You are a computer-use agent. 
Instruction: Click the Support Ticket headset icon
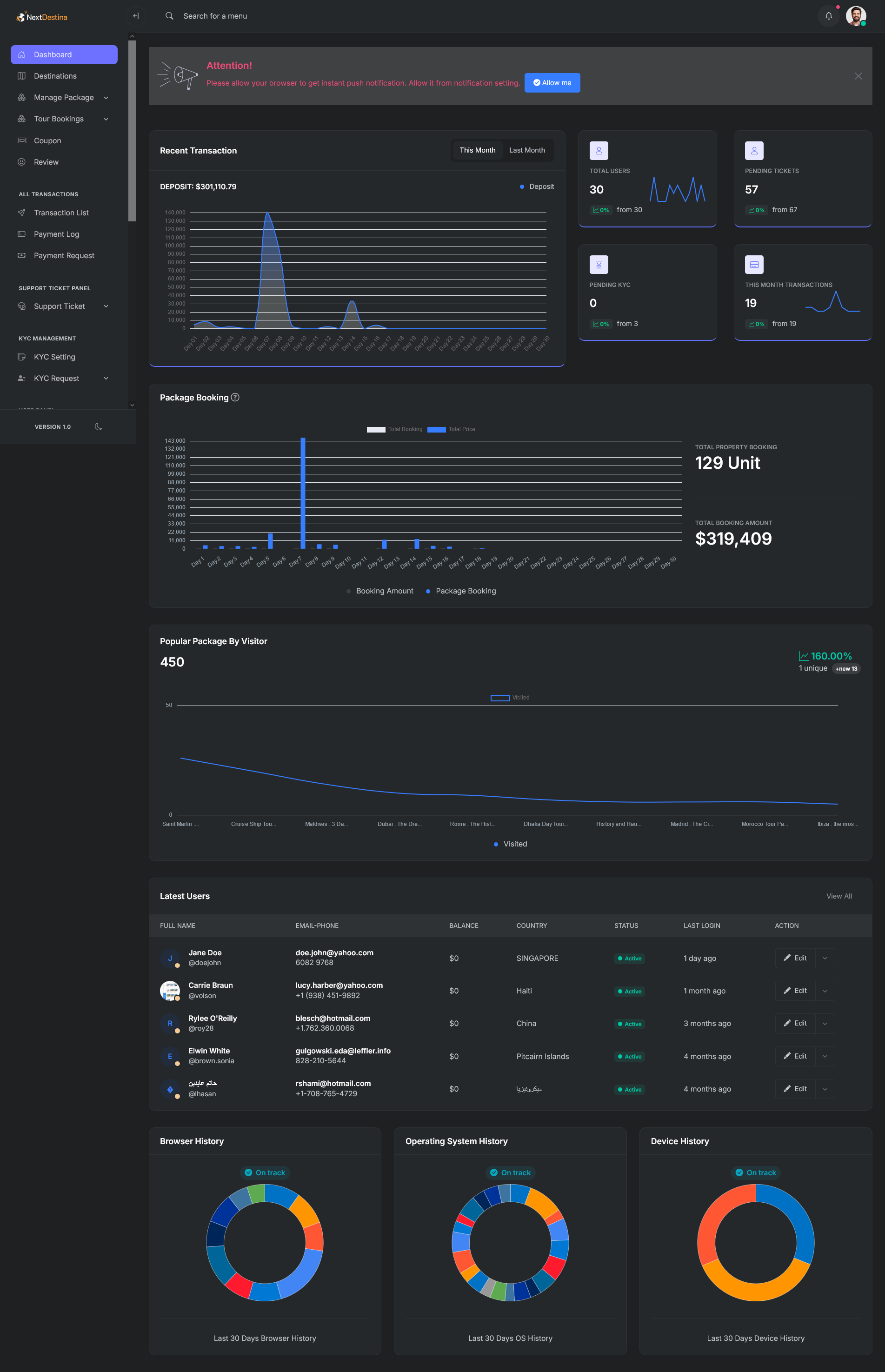tap(21, 306)
